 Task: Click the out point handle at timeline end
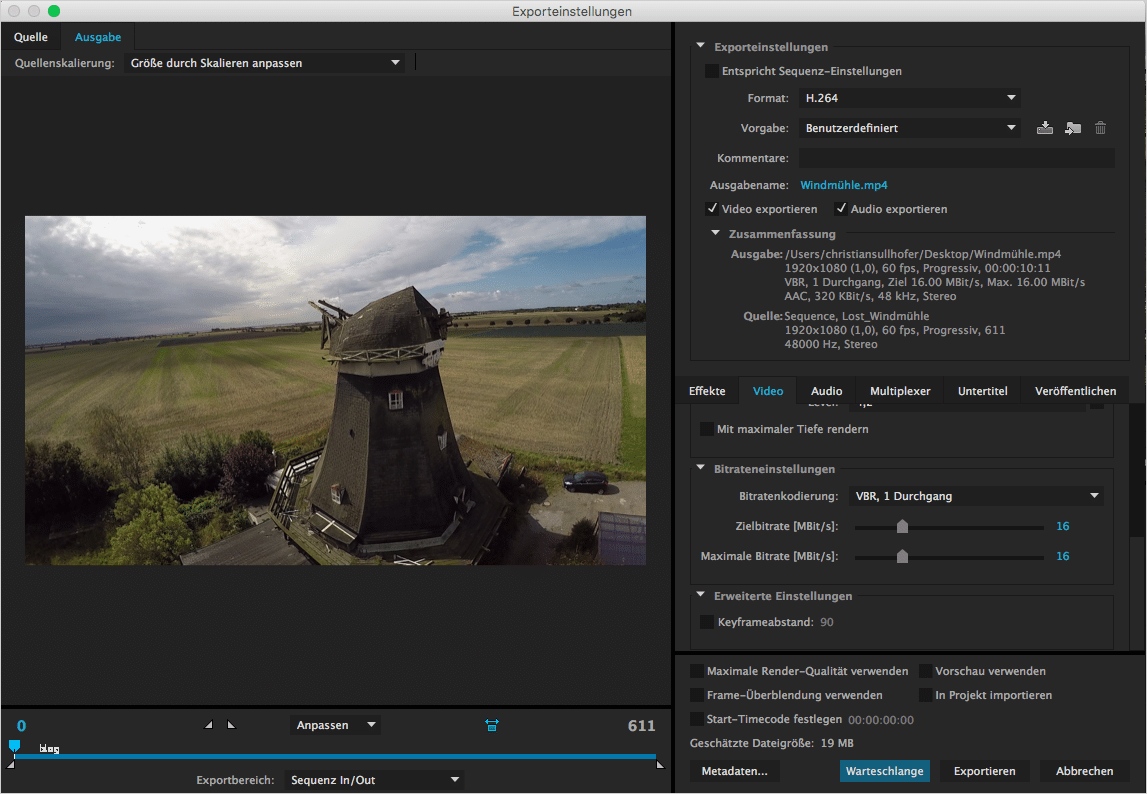659,765
